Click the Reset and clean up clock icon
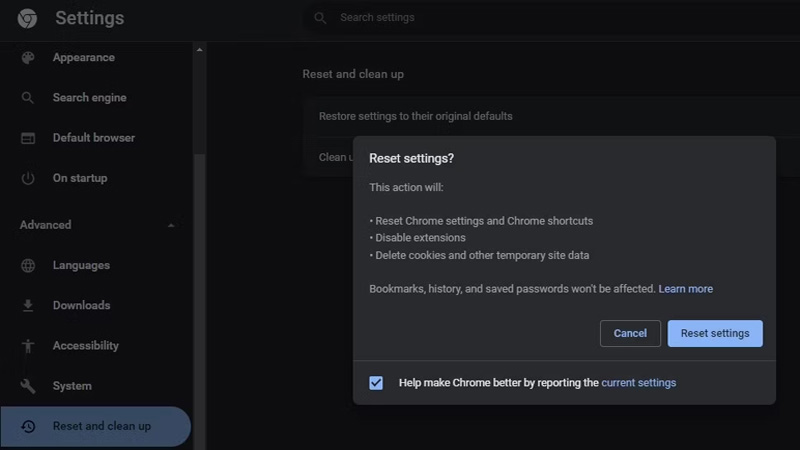Screen dimensions: 800x450 click(28, 426)
